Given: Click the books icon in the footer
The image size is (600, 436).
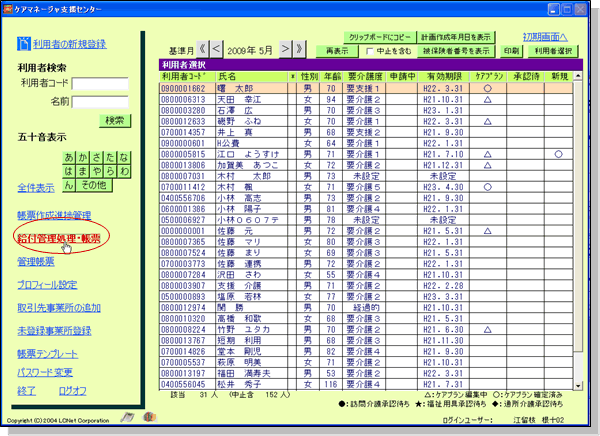Looking at the screenshot, I should point(150,417).
